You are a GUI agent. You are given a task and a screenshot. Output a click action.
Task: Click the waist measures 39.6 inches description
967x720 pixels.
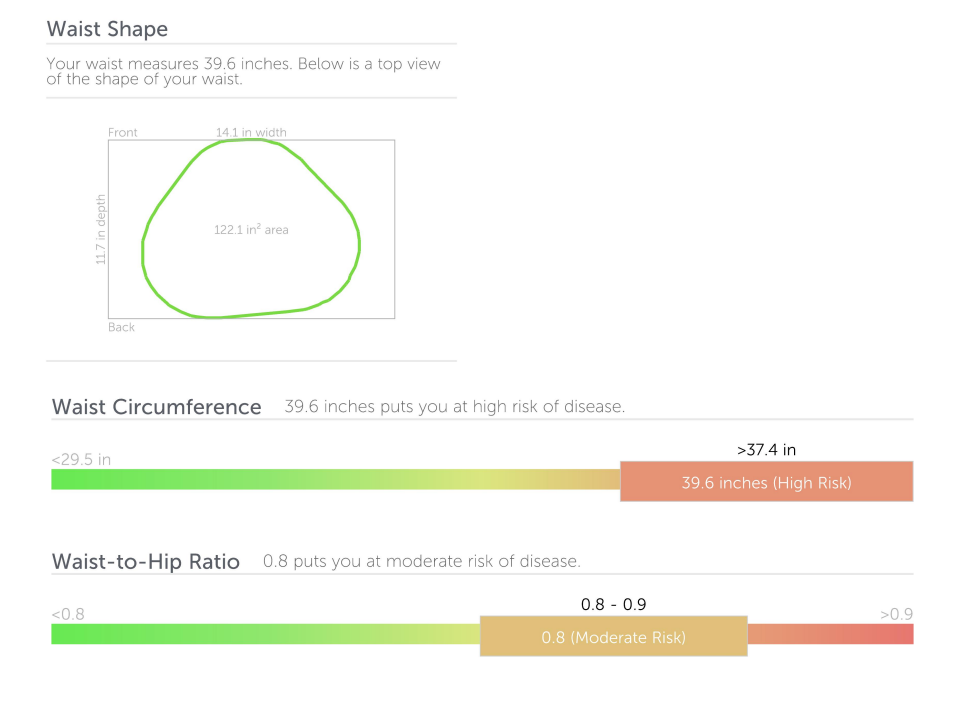coord(244,71)
